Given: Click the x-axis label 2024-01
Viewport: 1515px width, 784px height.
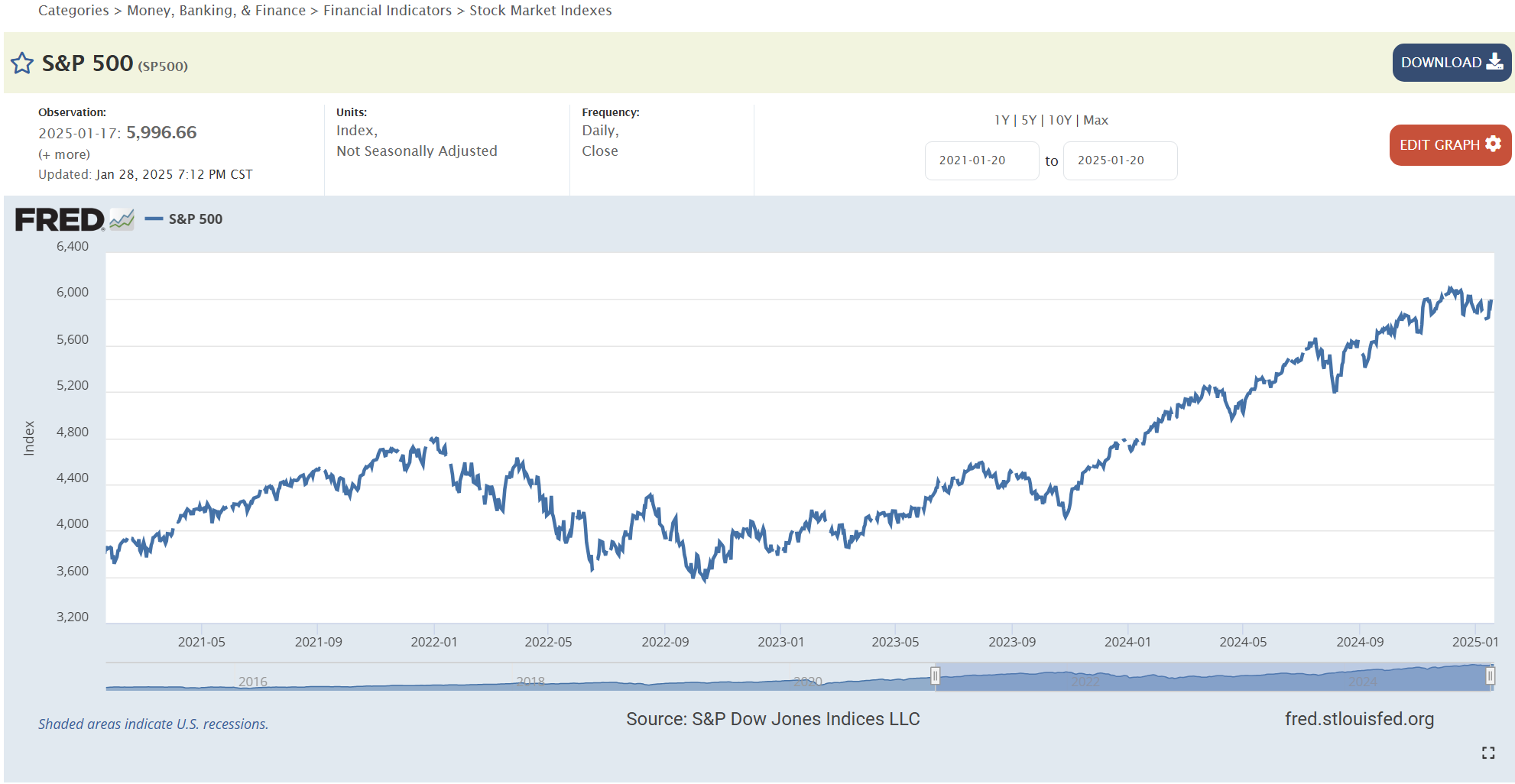Looking at the screenshot, I should coord(1127,642).
